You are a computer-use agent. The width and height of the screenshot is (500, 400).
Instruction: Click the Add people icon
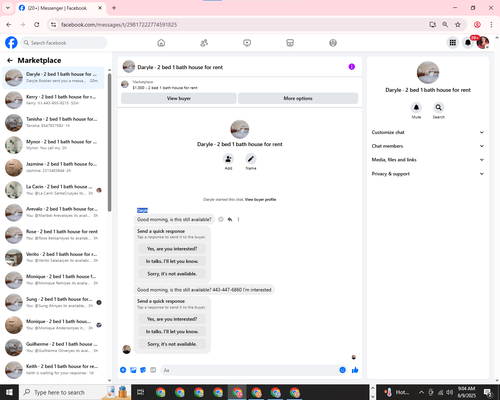point(228,159)
